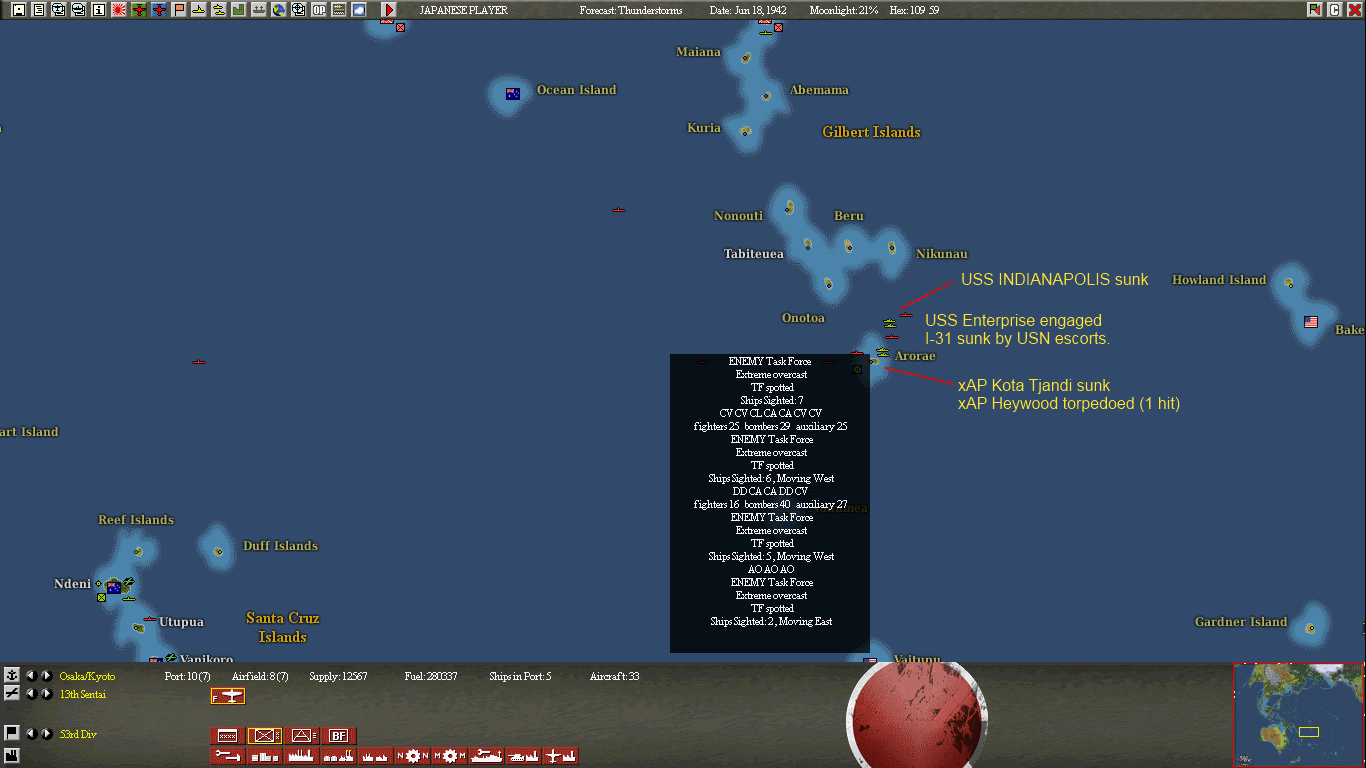Select the Ocean Island Australian flag base
The image size is (1366, 768).
pyautogui.click(x=513, y=94)
